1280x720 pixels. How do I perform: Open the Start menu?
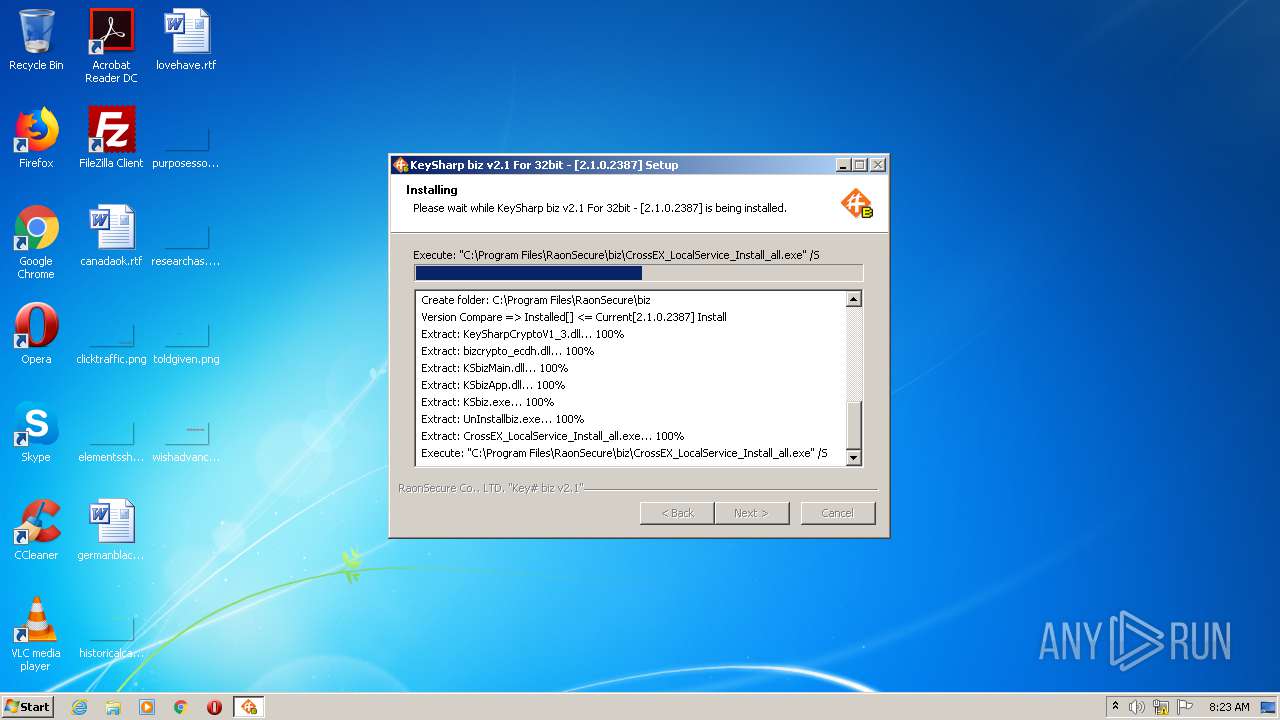pos(28,707)
